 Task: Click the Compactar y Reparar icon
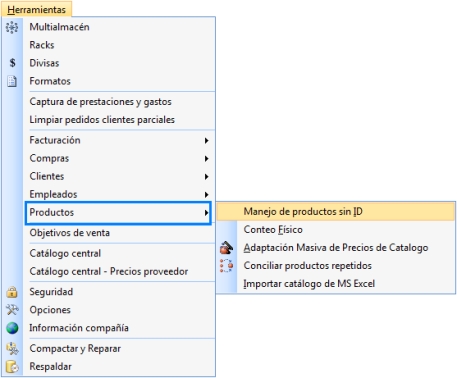[x=12, y=348]
